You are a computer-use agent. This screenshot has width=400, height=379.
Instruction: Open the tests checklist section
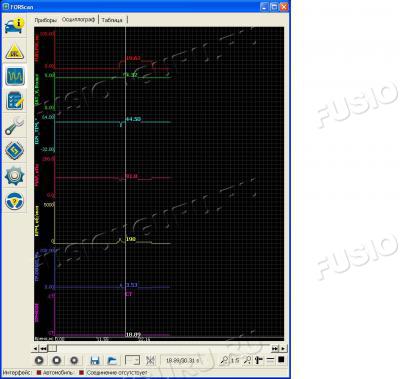(15, 101)
